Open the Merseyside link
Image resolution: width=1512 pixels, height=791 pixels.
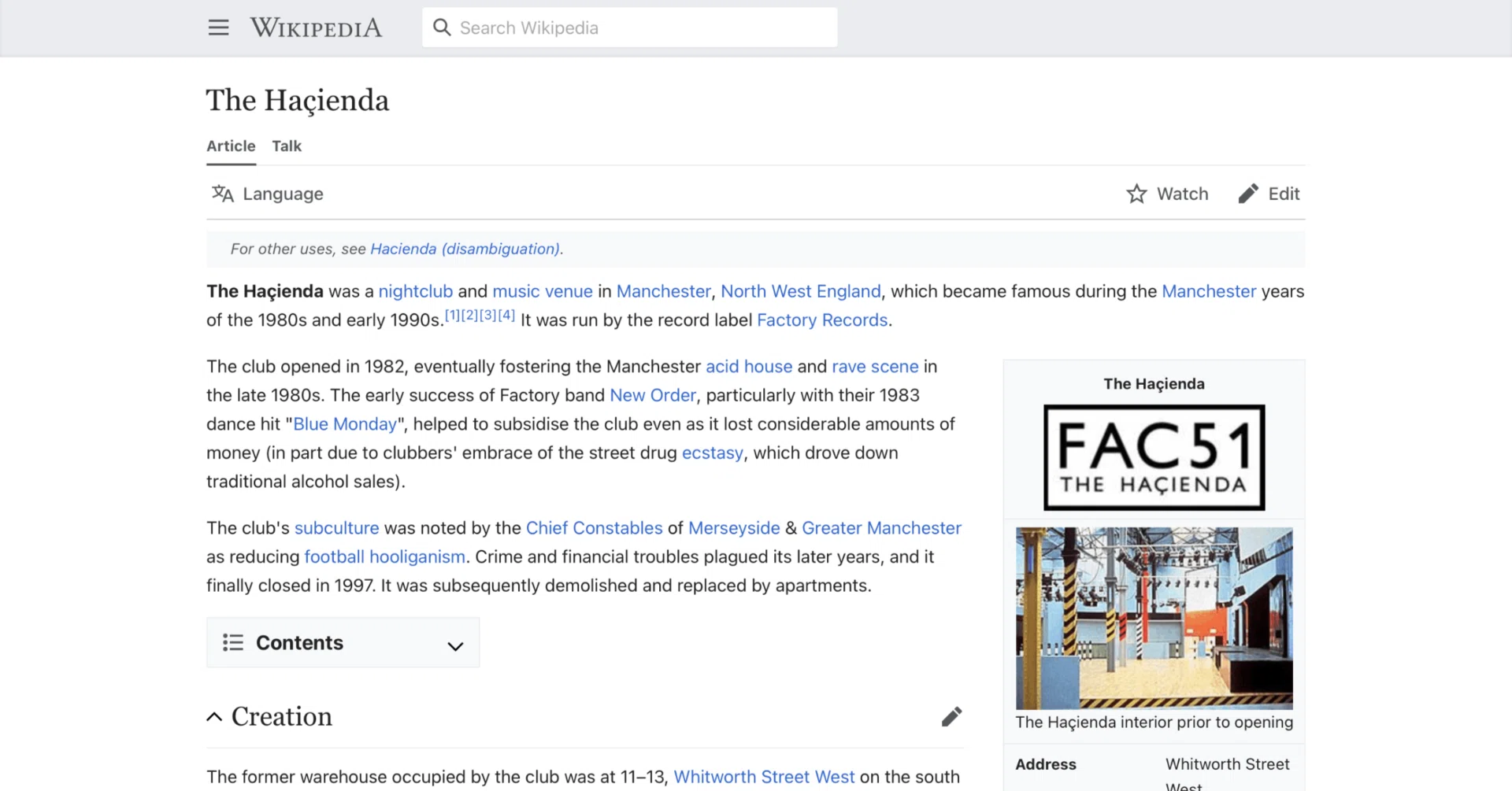[734, 527]
